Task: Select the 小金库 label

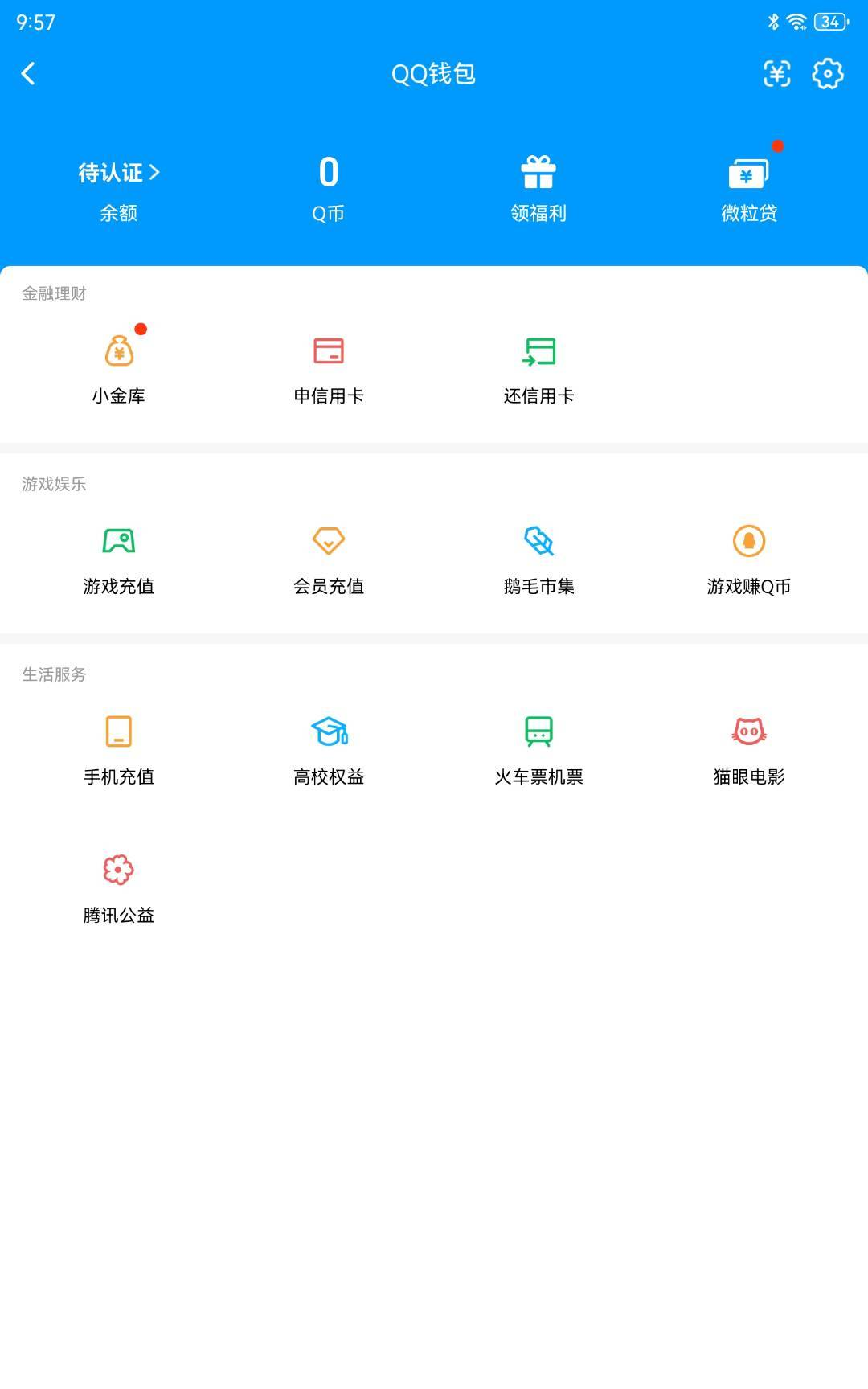Action: [119, 395]
